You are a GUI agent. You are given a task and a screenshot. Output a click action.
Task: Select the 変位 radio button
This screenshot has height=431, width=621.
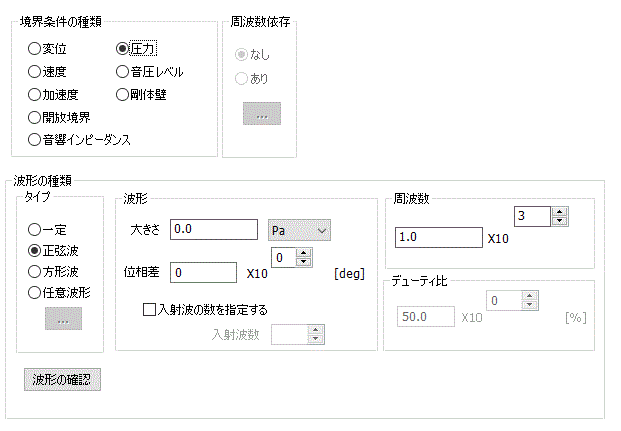[35, 48]
